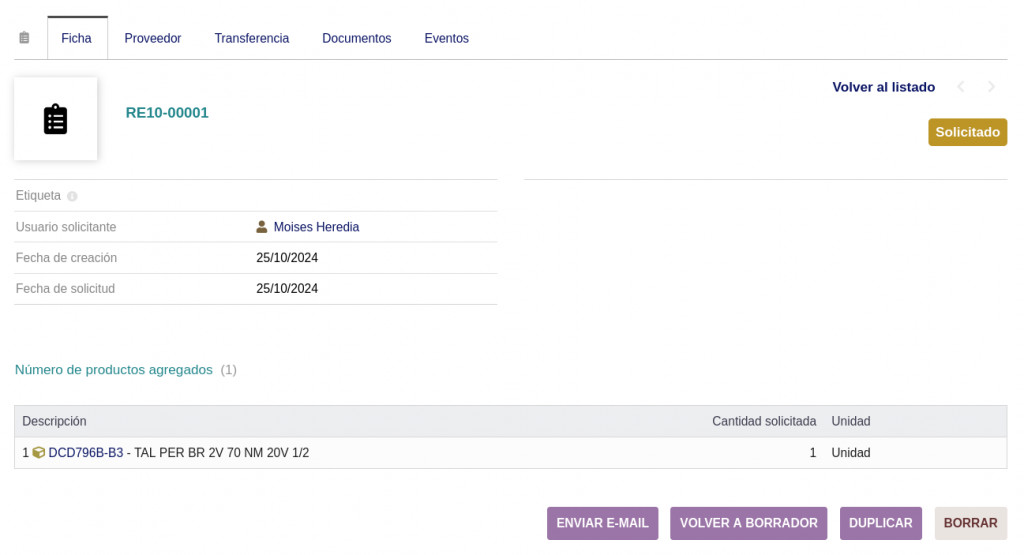Click the clipboard icon left of Ficha tab
The width and height of the screenshot is (1024, 555).
24,38
